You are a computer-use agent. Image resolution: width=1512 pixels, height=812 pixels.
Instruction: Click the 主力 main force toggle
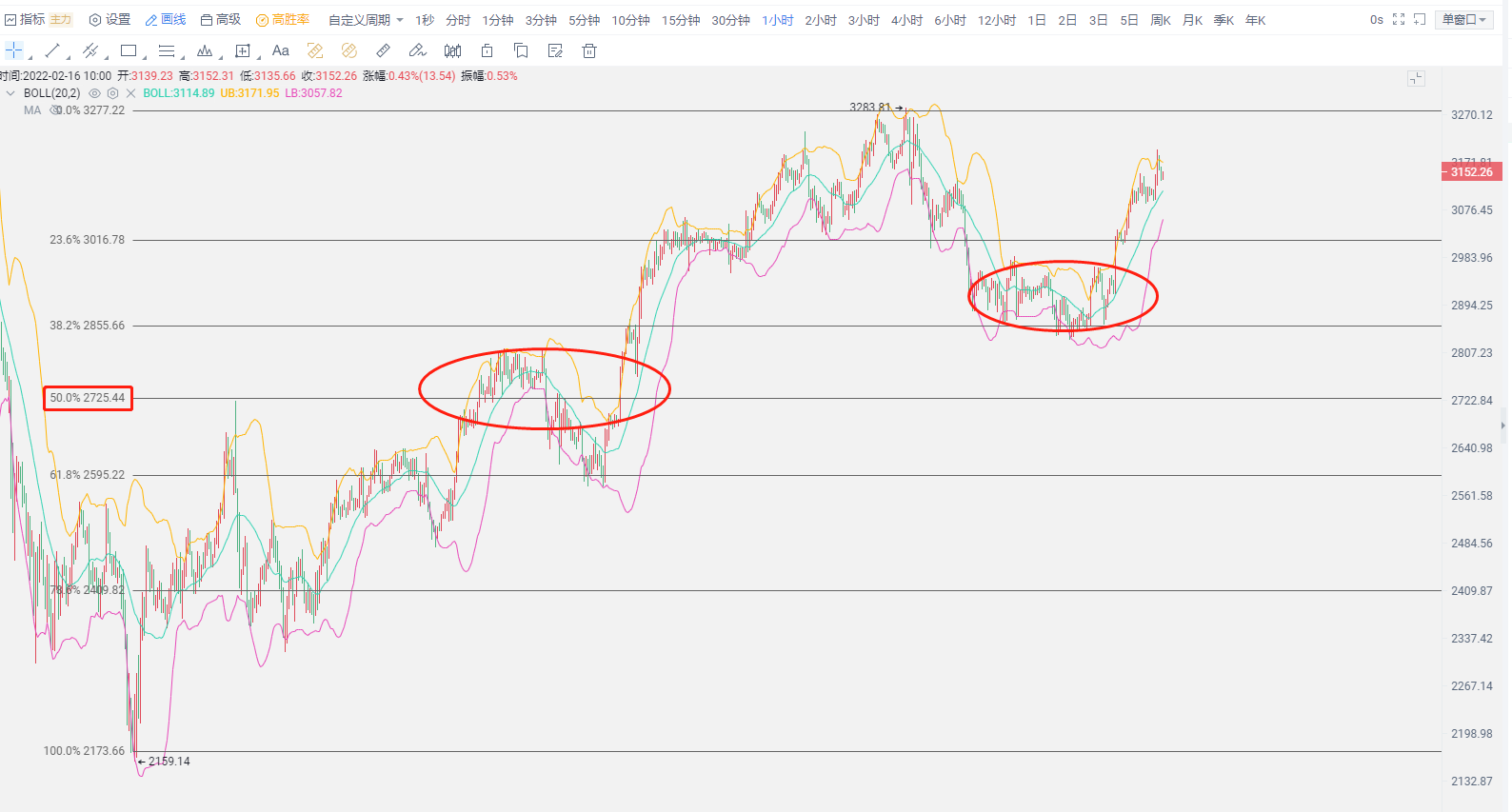(x=60, y=19)
